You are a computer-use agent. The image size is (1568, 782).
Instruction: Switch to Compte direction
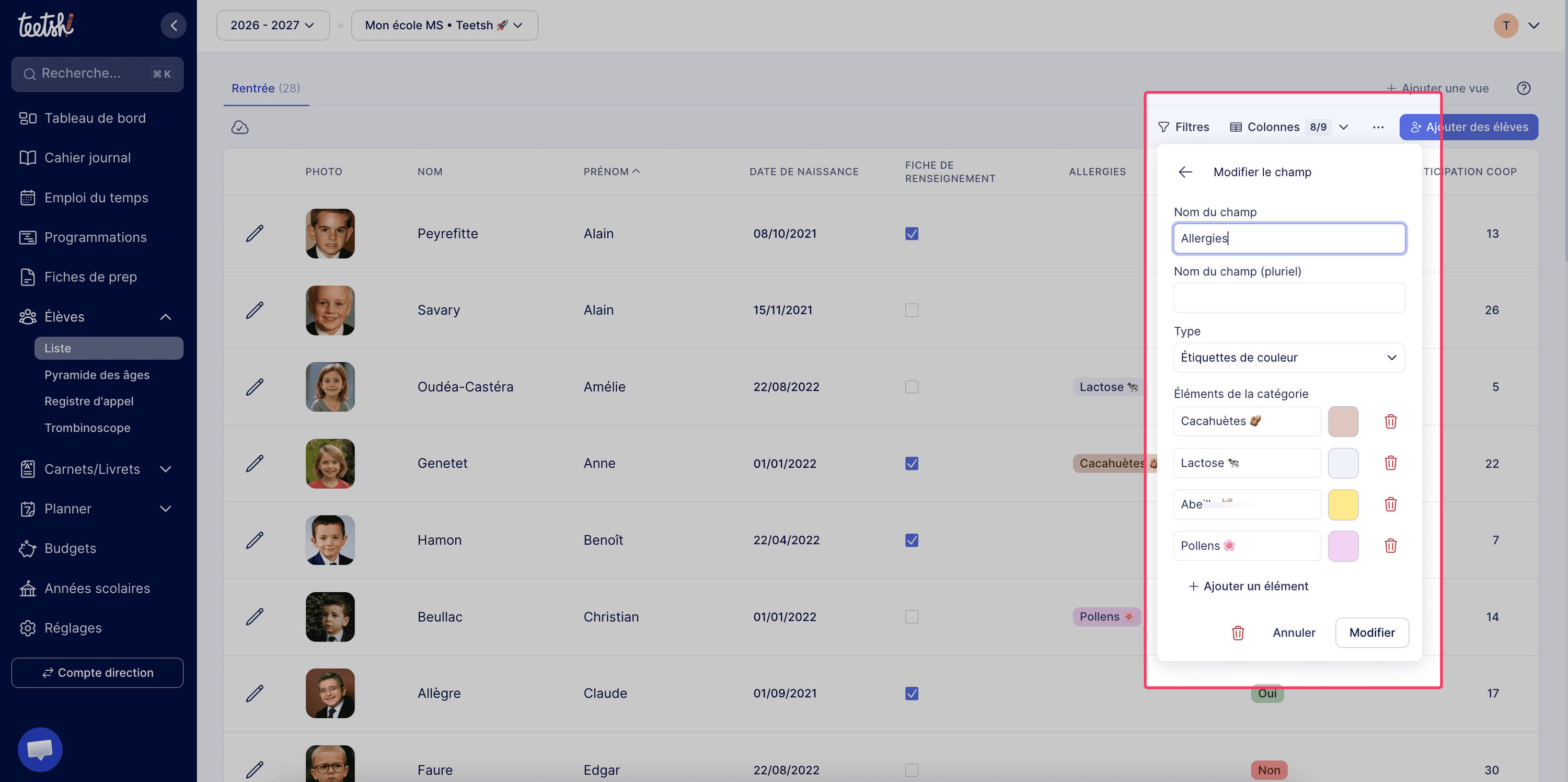coord(97,672)
